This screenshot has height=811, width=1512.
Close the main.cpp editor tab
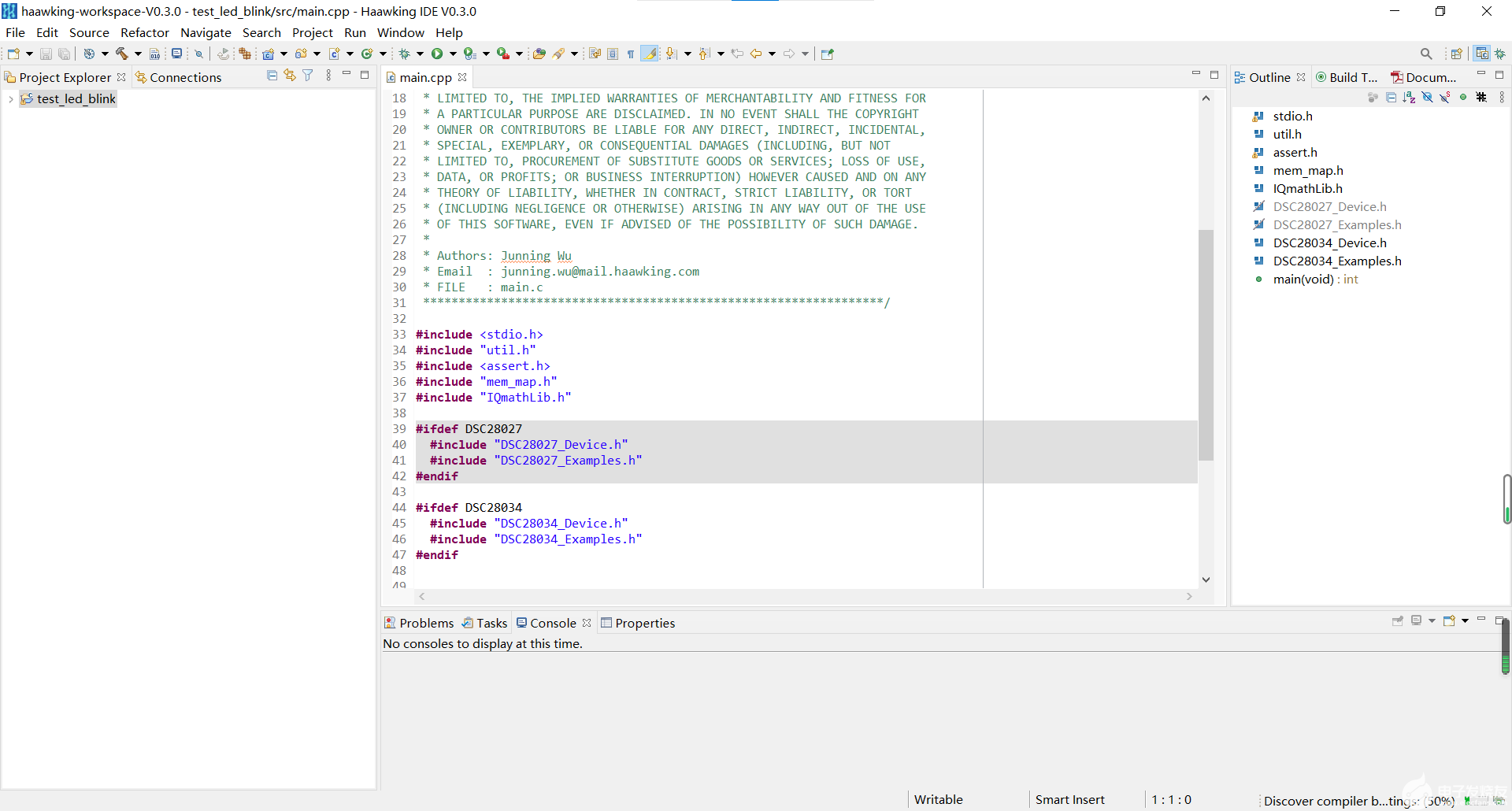(x=462, y=77)
